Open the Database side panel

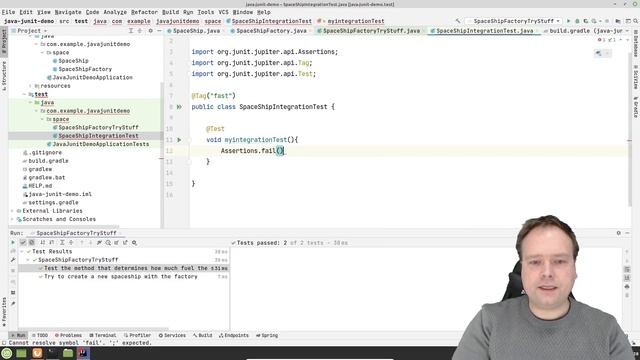tap(636, 43)
